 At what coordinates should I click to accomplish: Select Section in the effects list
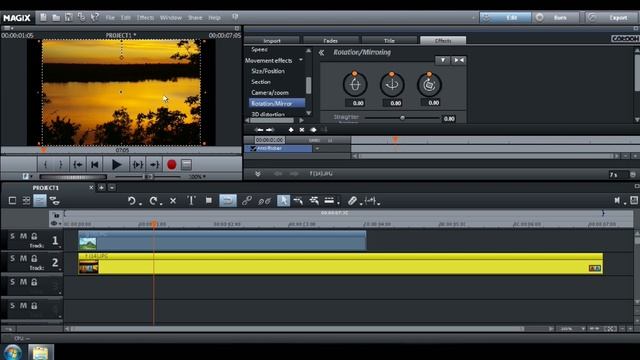pos(261,82)
